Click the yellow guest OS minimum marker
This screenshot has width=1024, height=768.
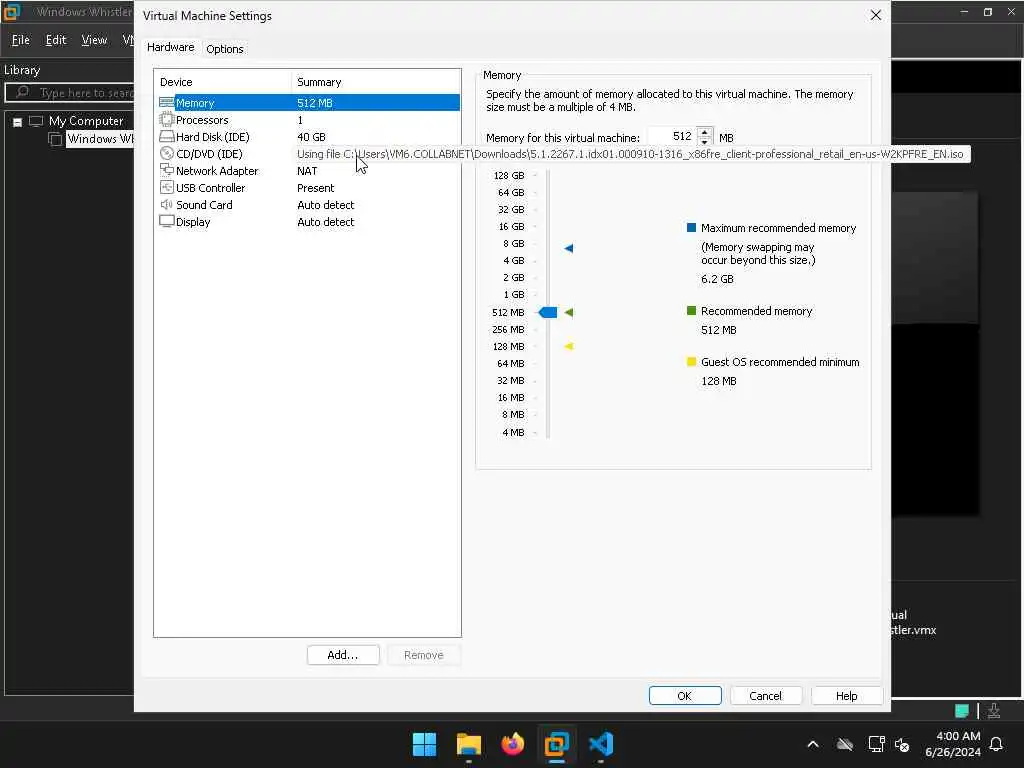coord(569,346)
